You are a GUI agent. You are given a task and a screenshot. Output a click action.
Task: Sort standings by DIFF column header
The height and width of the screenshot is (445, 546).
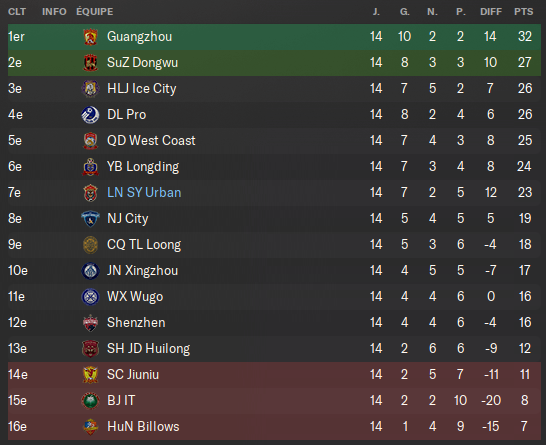pos(491,11)
